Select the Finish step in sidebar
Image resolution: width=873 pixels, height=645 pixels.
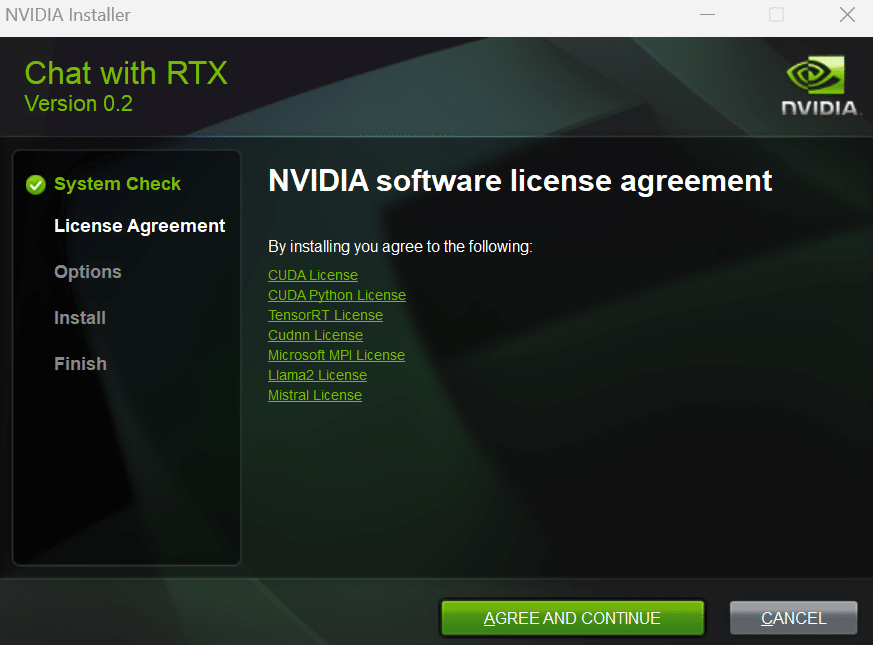tap(80, 364)
